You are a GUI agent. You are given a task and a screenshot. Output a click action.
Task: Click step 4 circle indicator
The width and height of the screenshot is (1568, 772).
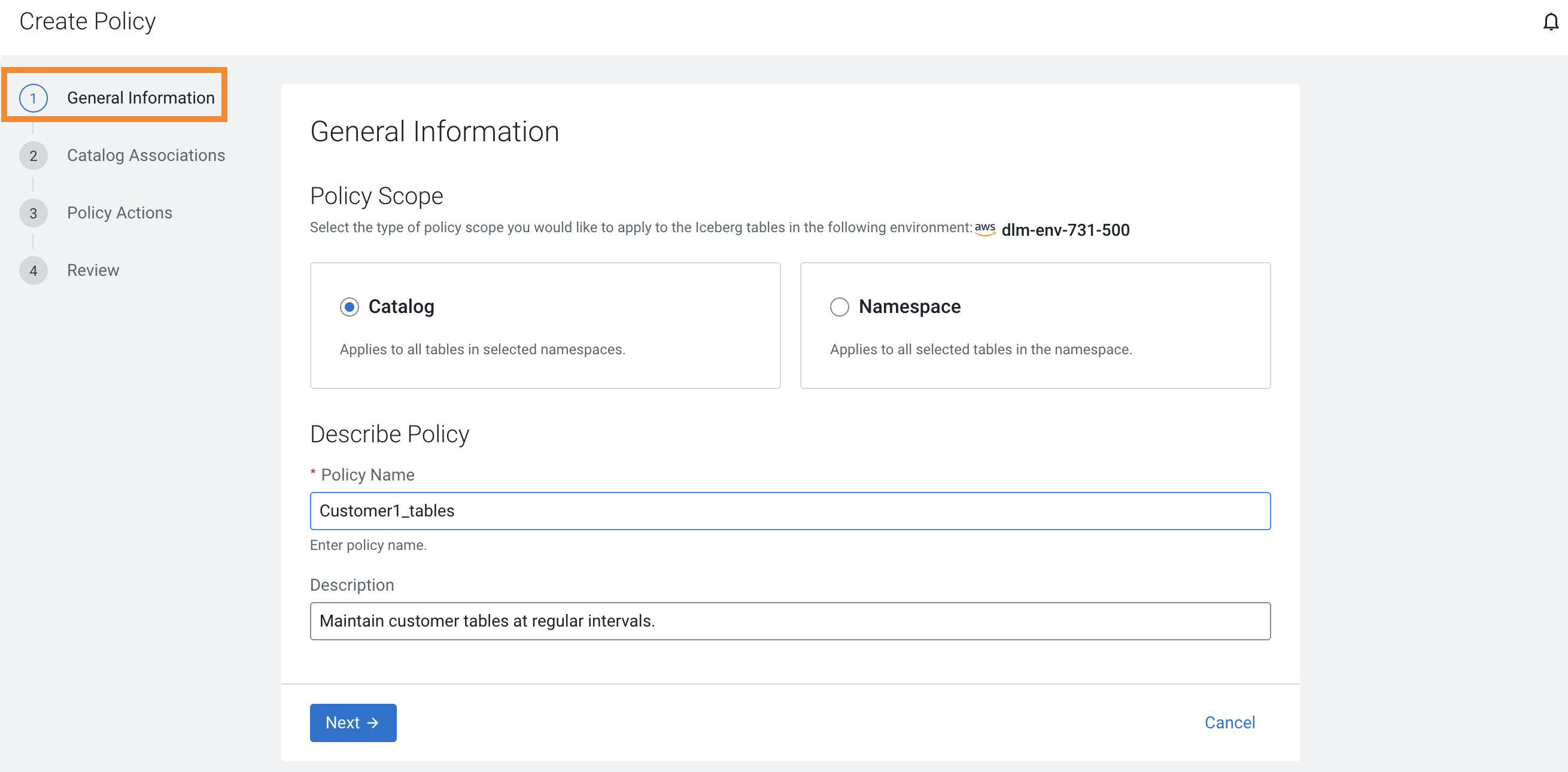pyautogui.click(x=34, y=270)
